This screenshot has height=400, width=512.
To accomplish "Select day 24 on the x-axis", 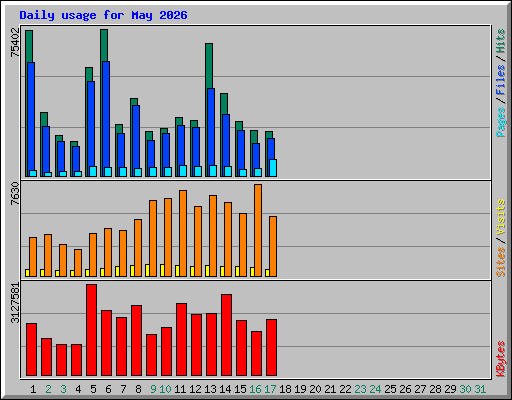I will point(375,389).
